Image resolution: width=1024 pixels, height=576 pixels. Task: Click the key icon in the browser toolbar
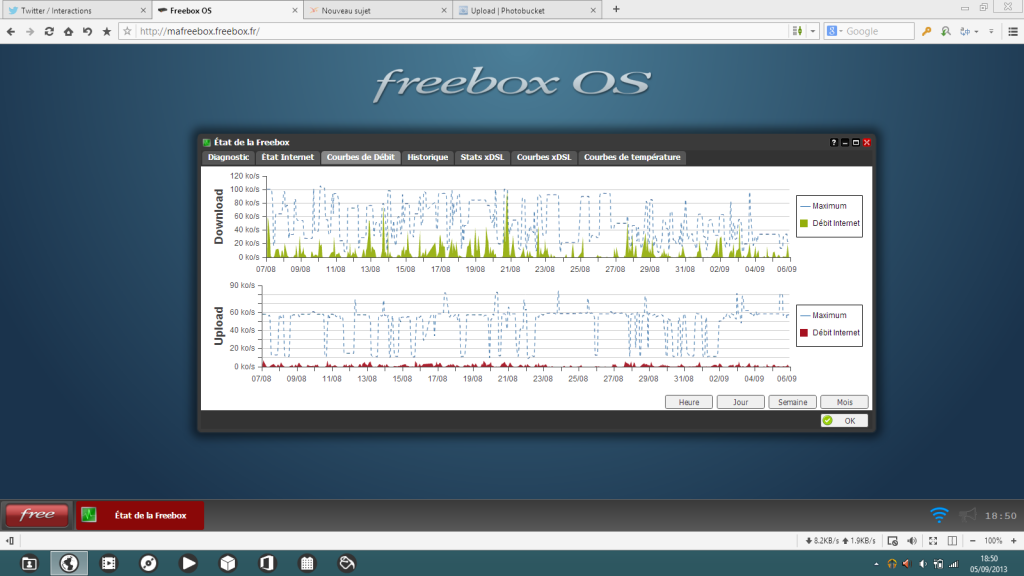(926, 31)
